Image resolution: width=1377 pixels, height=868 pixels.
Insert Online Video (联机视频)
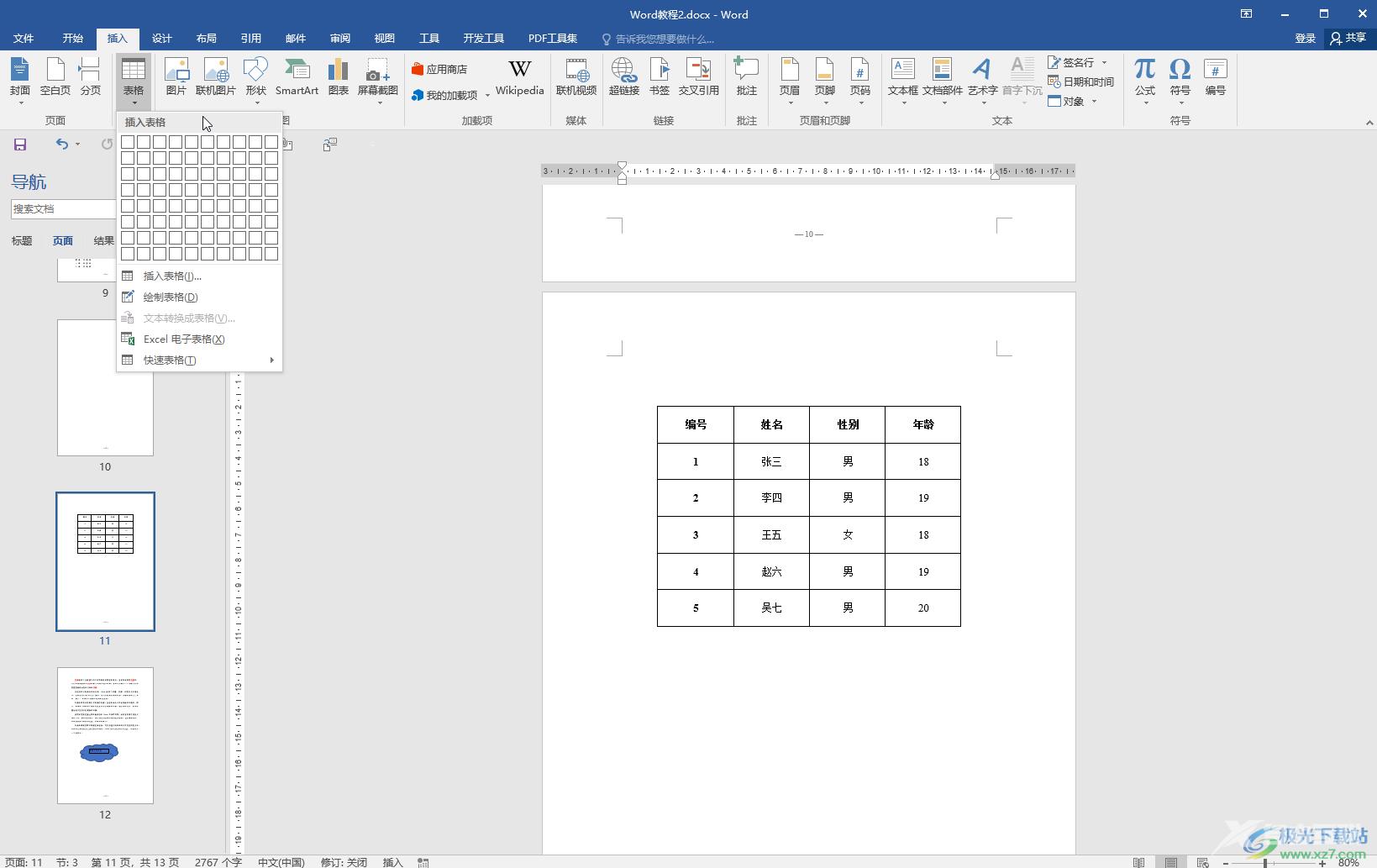pos(576,78)
